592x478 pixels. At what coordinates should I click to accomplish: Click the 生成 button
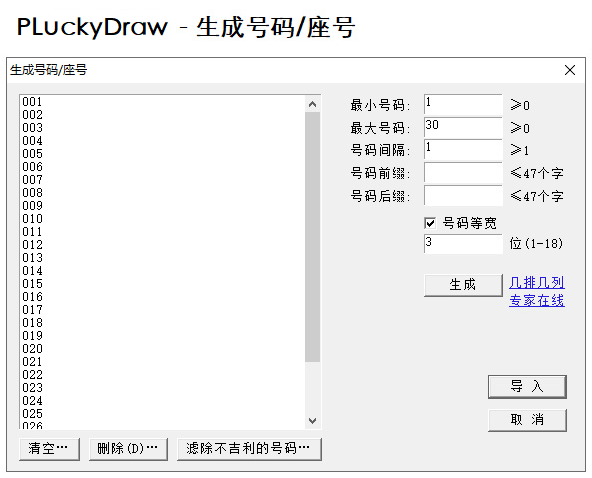[463, 285]
